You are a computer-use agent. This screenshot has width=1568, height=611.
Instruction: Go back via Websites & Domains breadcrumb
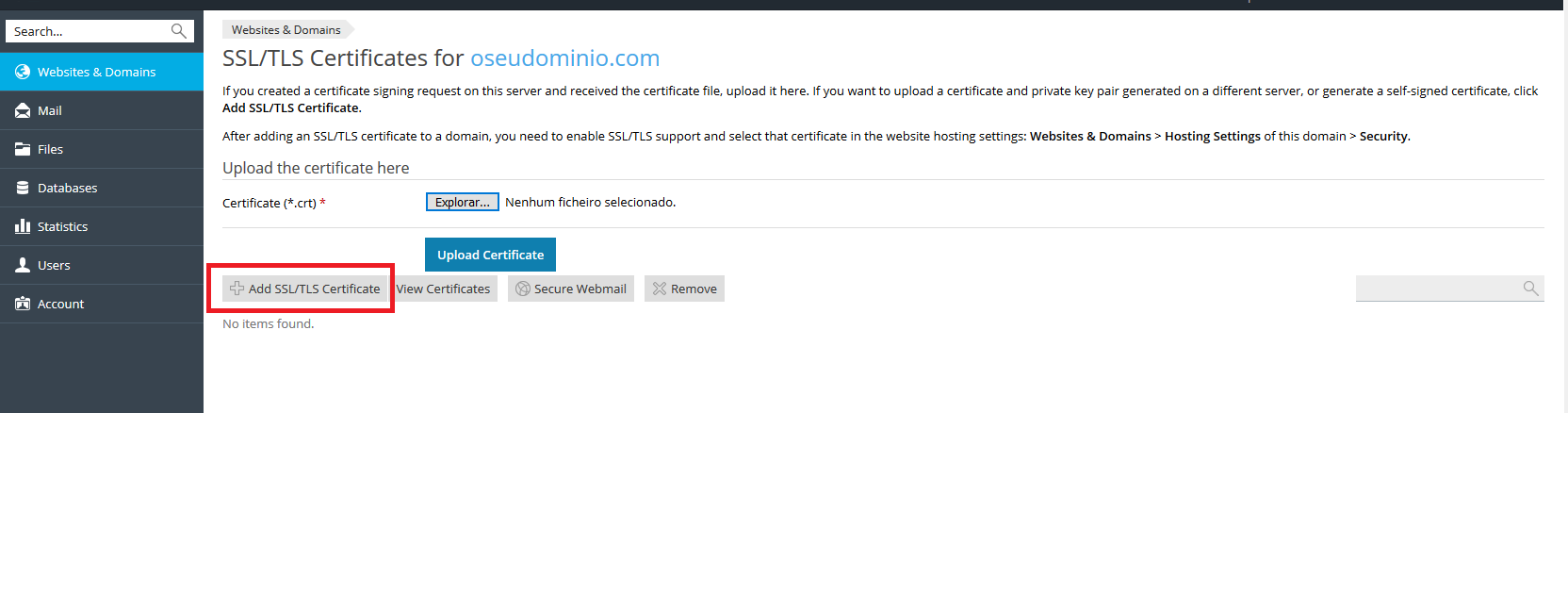(286, 30)
